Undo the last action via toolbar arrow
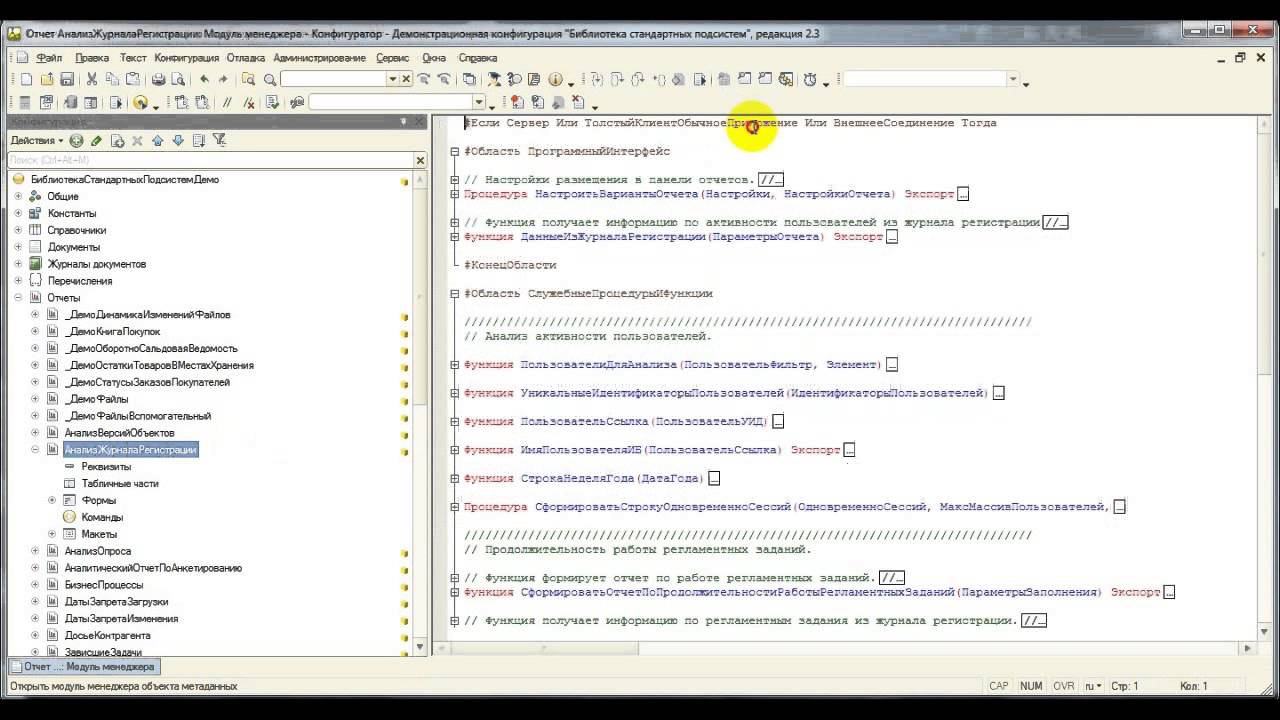 pyautogui.click(x=205, y=80)
